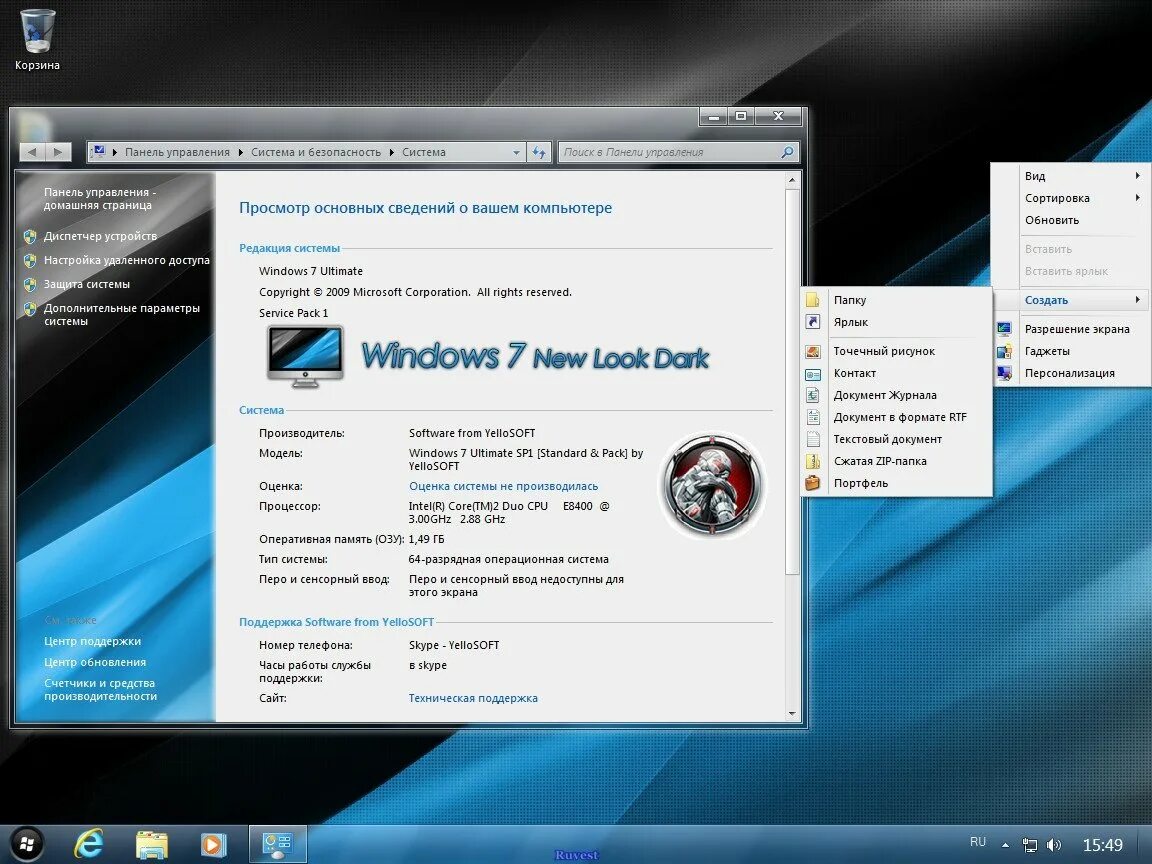
Task: Show hidden tray icons arrow
Action: point(1005,845)
